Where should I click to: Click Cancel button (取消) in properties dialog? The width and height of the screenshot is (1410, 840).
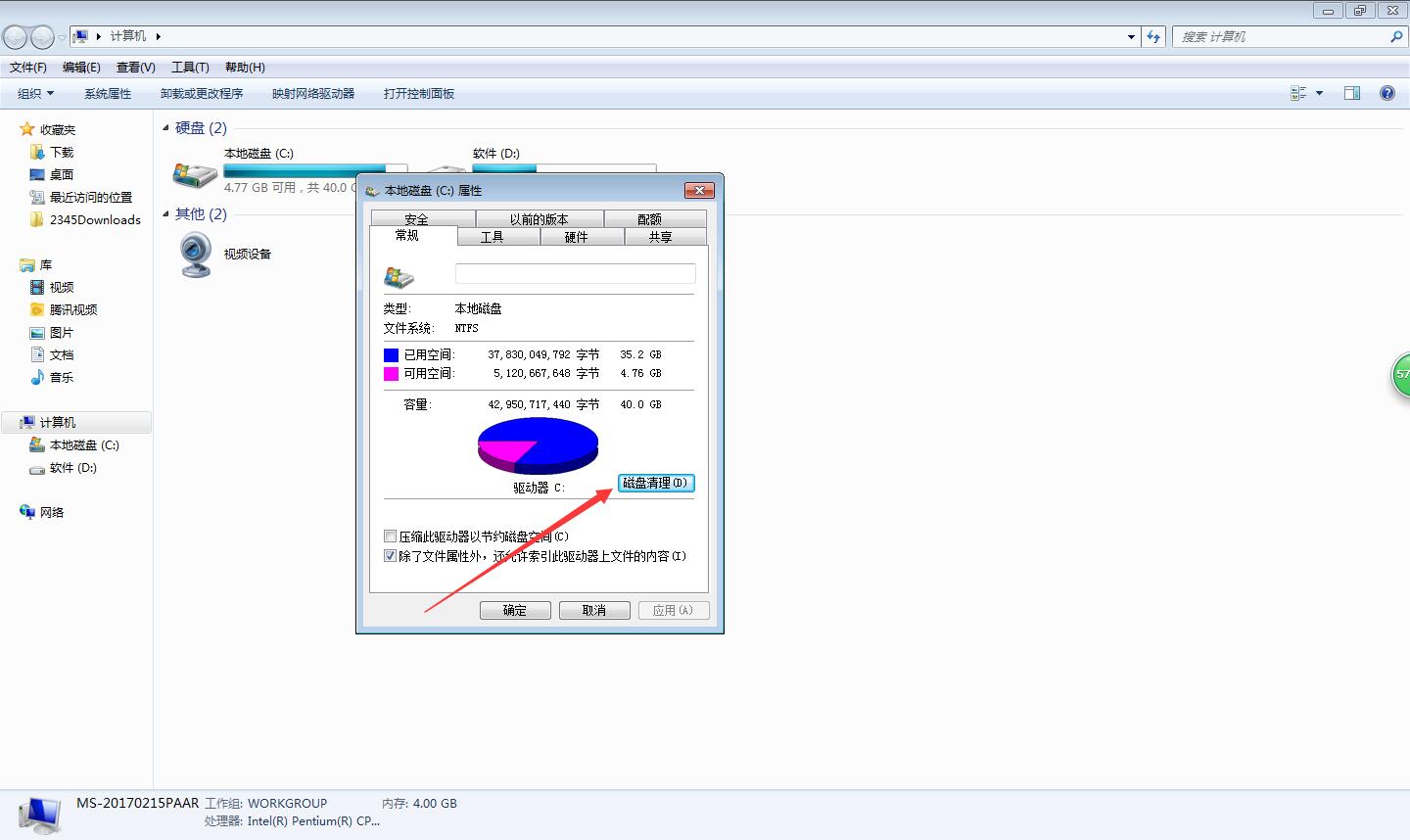[594, 610]
